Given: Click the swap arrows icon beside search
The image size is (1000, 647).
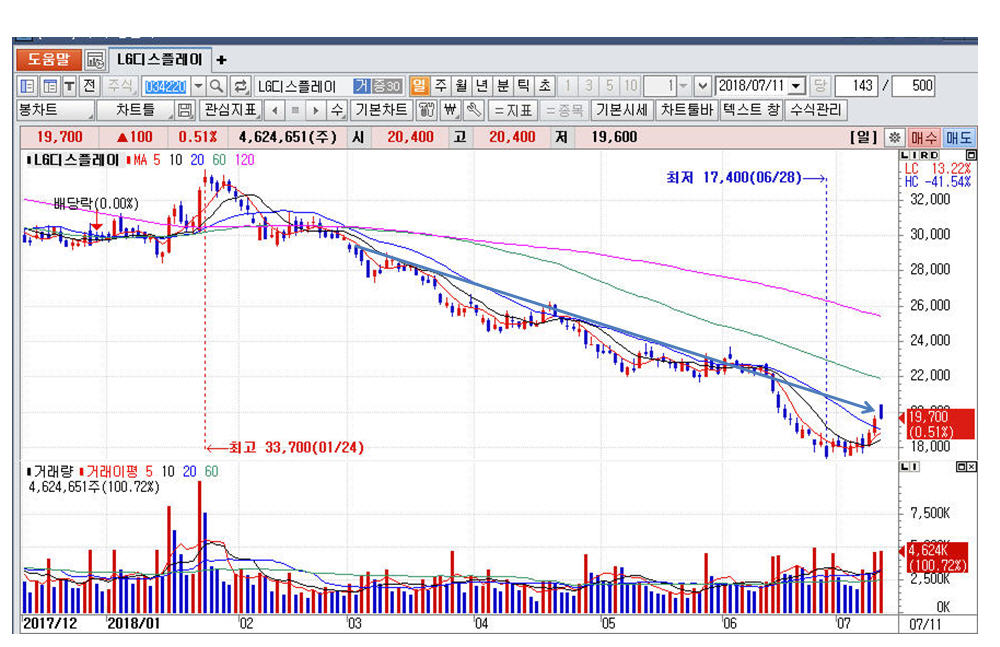Looking at the screenshot, I should (x=240, y=86).
